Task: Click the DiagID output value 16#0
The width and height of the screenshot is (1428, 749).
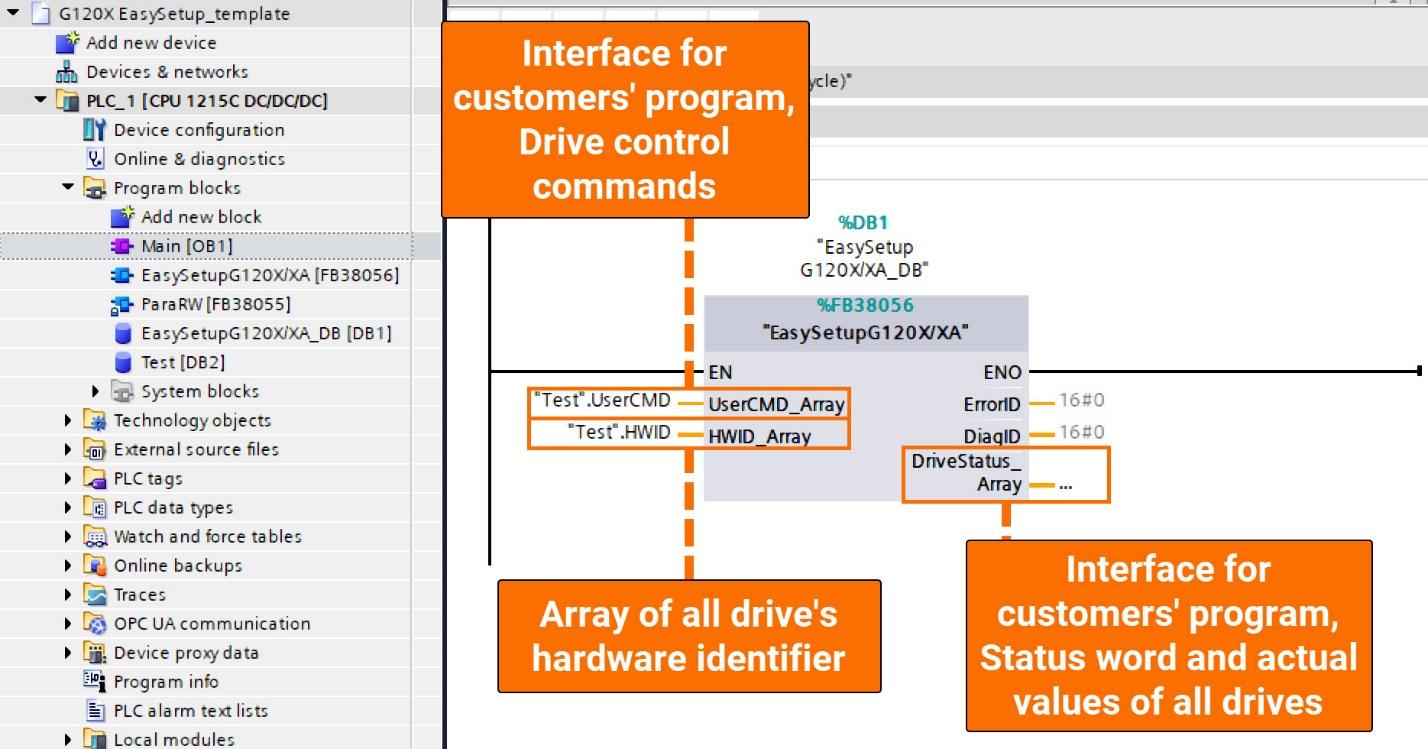Action: pos(1083,432)
